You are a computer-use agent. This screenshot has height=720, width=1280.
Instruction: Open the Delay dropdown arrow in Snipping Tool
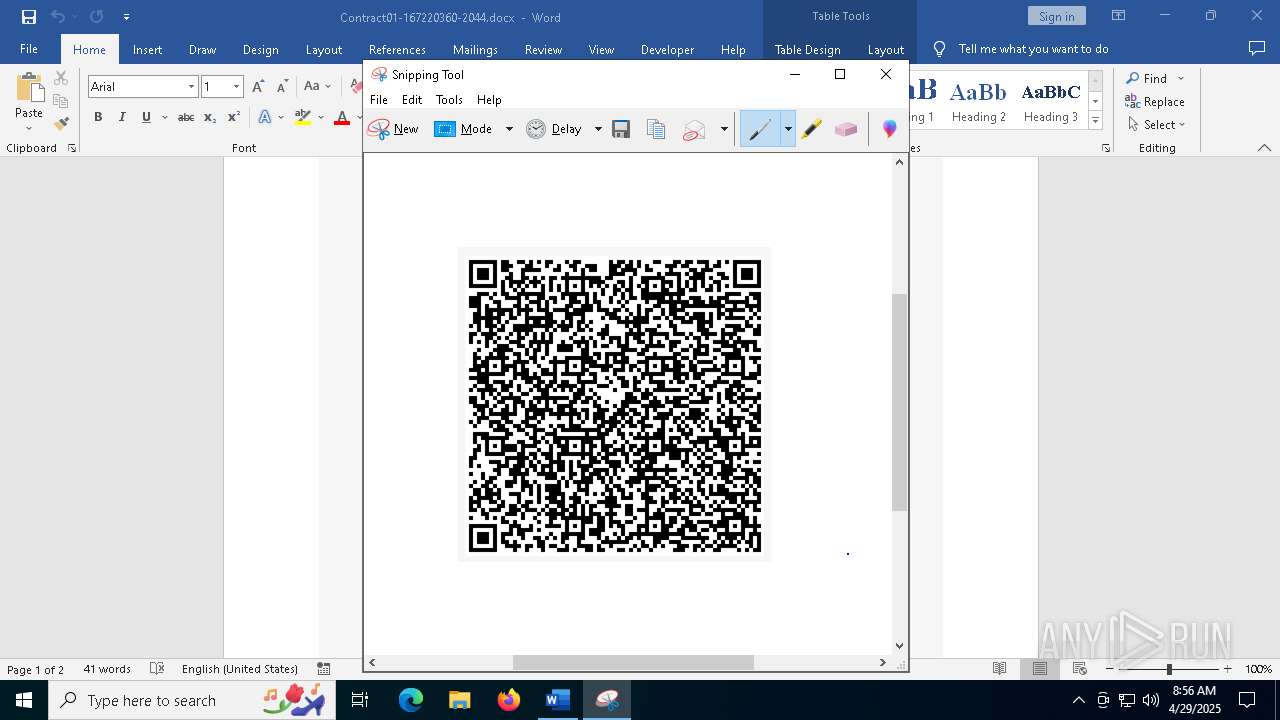tap(598, 129)
